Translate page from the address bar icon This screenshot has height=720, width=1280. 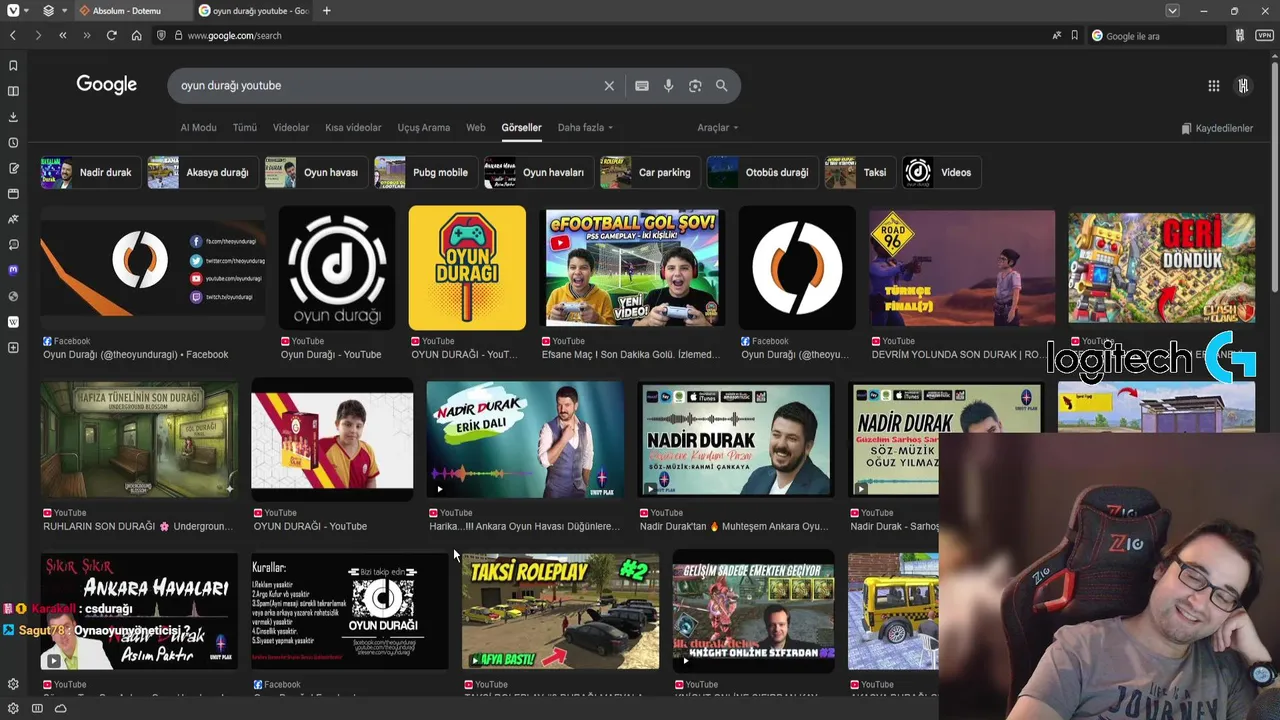coord(1057,35)
